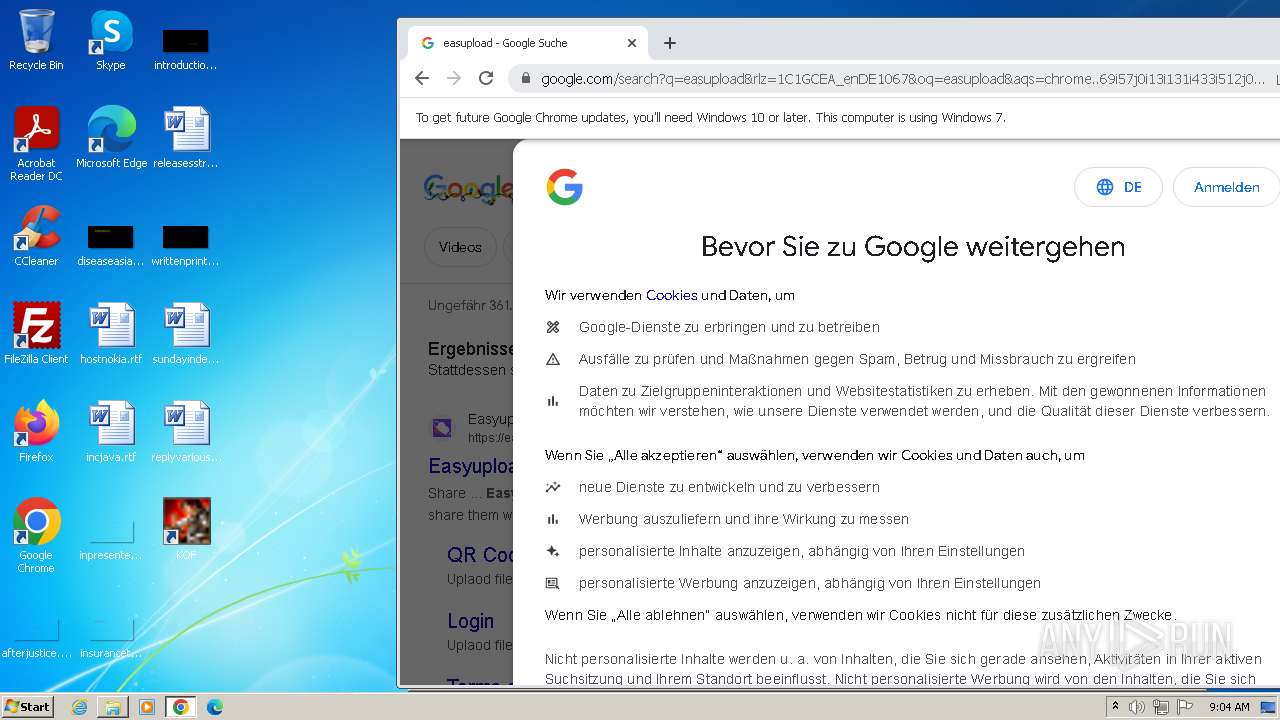Viewport: 1280px width, 720px height.
Task: Launch CCleaner from the desktop
Action: coord(36,236)
